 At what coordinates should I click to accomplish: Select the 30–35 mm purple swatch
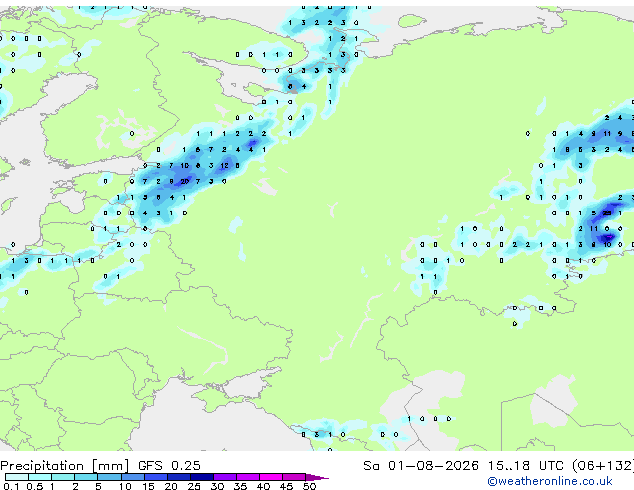pos(224,477)
